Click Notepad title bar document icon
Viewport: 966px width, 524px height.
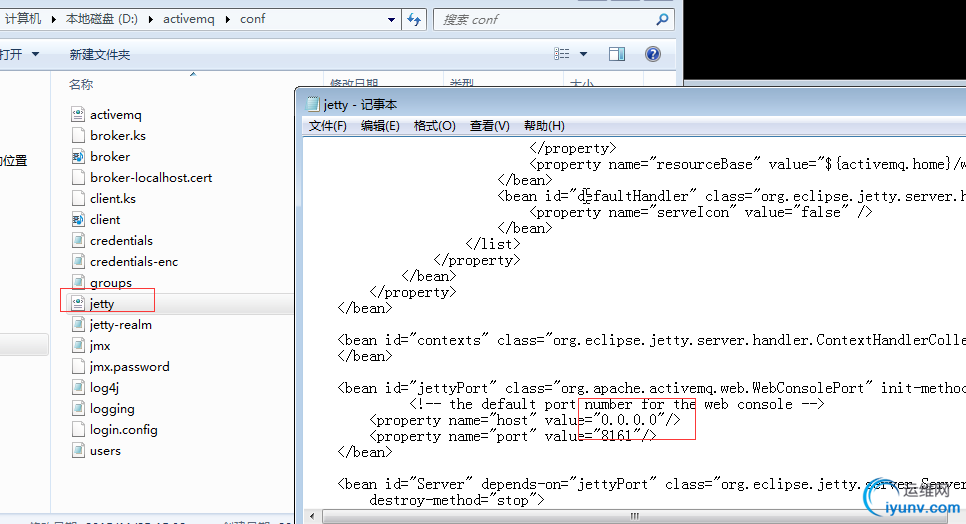(312, 104)
